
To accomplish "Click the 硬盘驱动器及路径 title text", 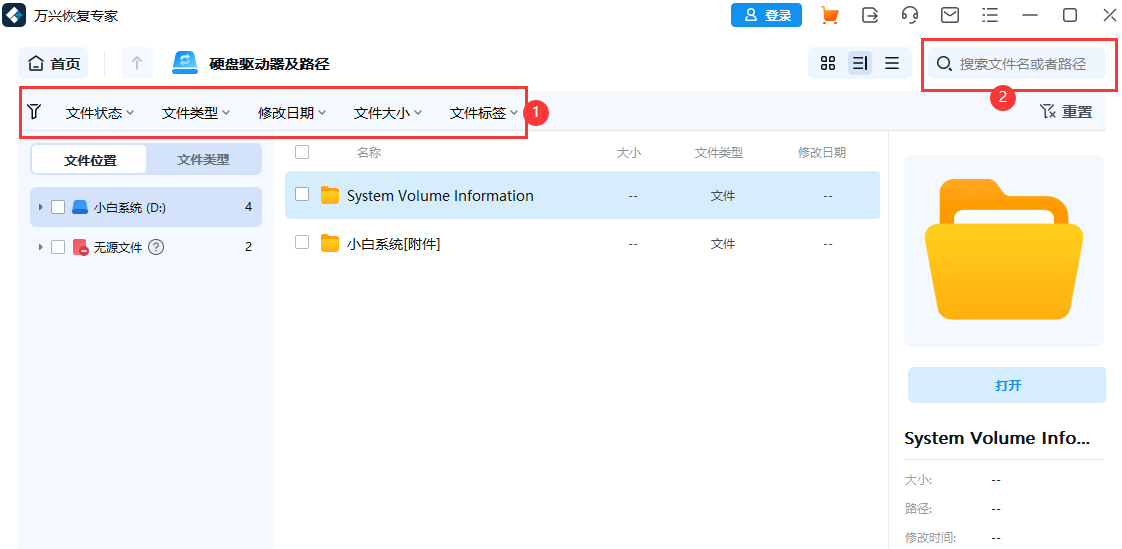I will [x=269, y=64].
